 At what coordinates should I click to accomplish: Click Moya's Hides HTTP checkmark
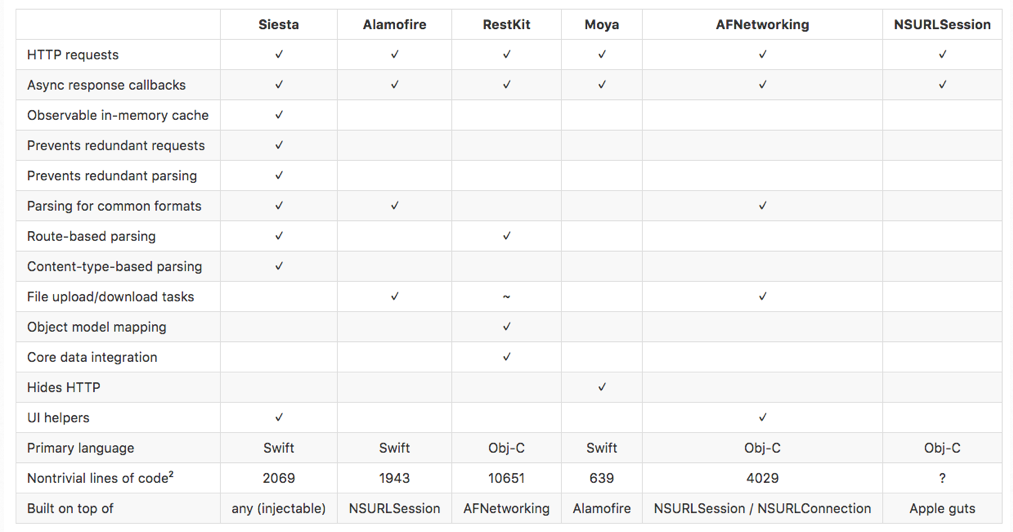click(x=602, y=387)
